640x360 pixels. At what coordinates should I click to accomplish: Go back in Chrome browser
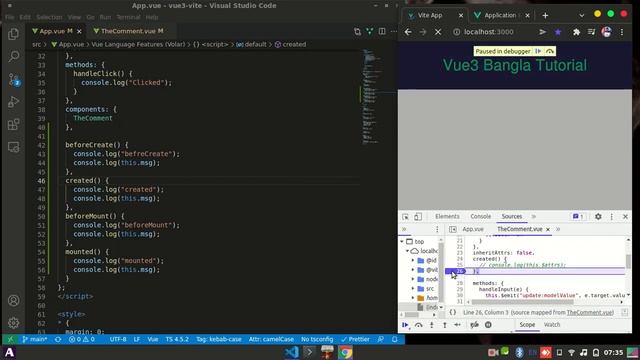tap(408, 32)
